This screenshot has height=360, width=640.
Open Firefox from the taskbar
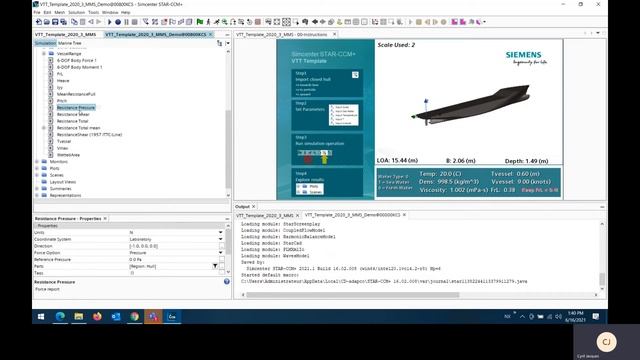(97, 316)
